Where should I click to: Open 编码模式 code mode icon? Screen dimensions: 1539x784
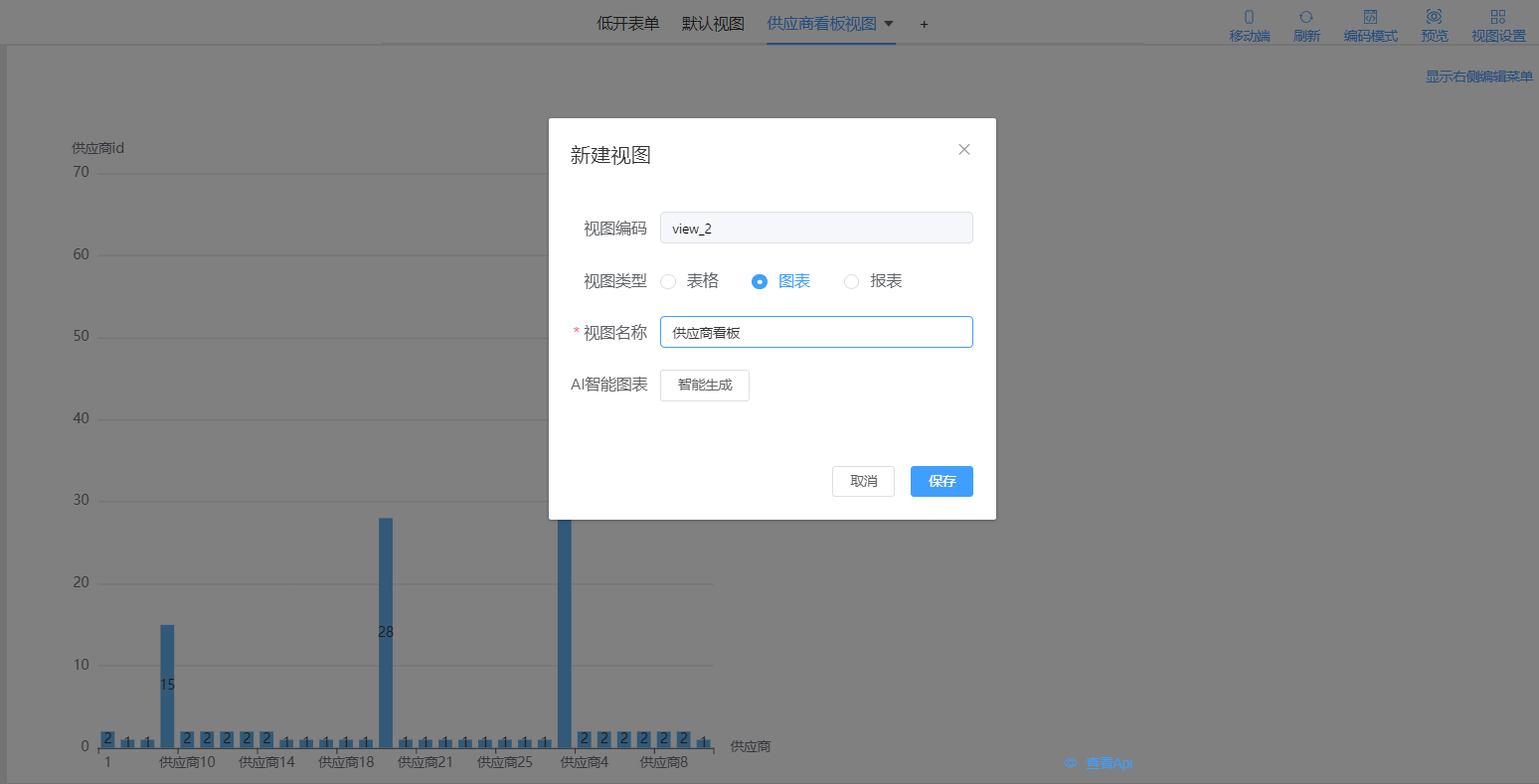tap(1370, 17)
